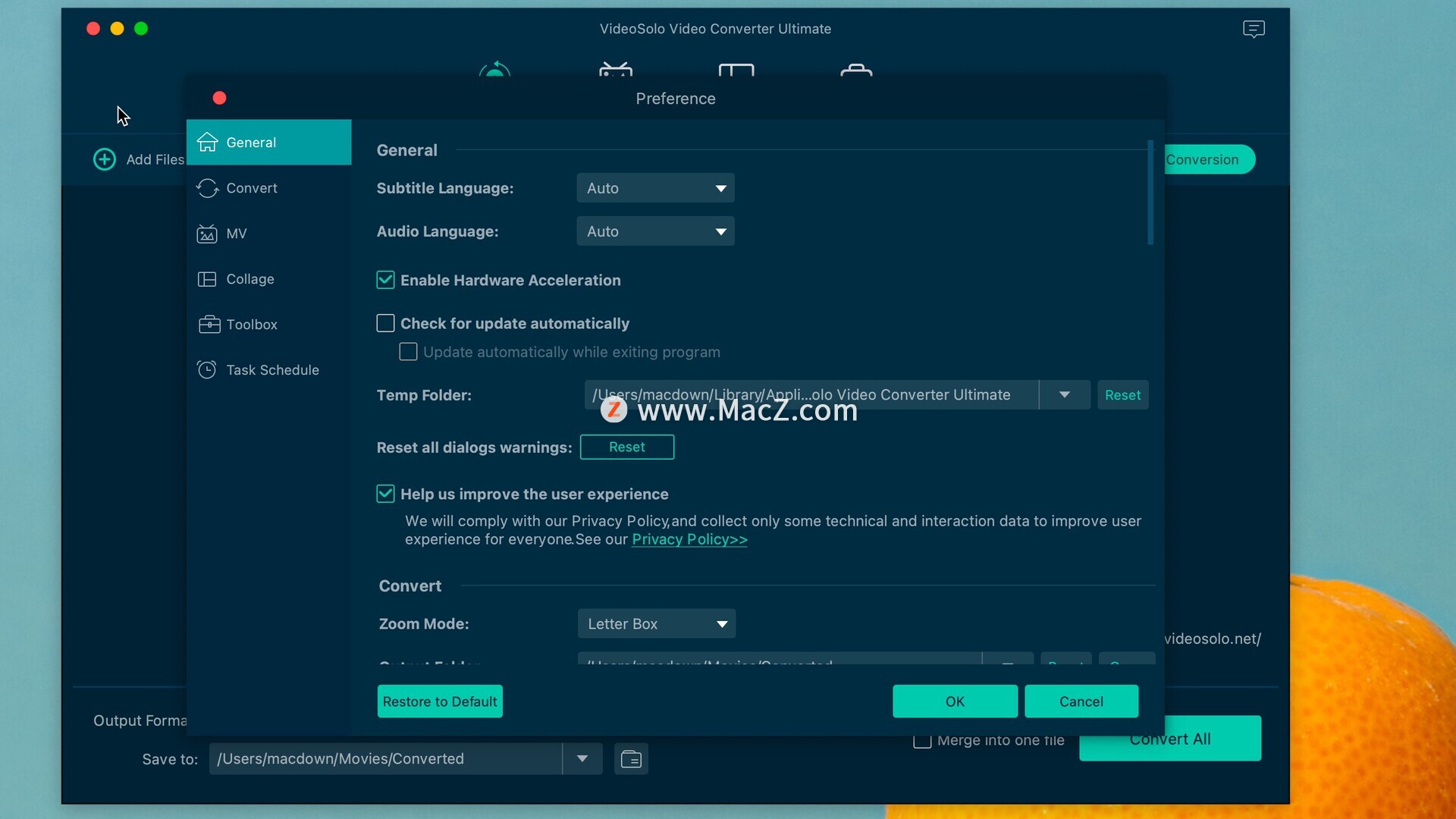Click the MV picture icon in sidebar
1456x819 pixels.
[x=207, y=234]
